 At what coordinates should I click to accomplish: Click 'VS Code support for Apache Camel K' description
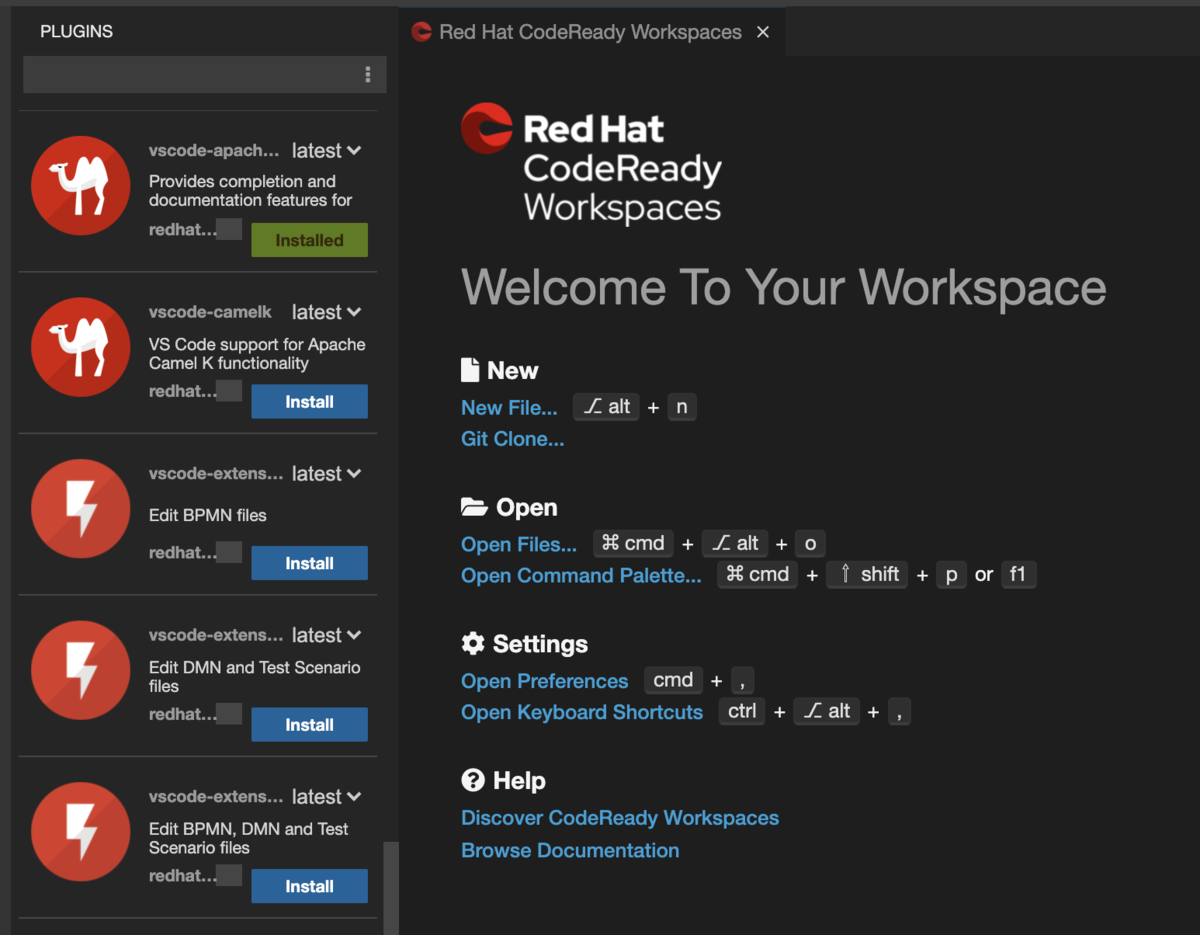click(x=257, y=354)
